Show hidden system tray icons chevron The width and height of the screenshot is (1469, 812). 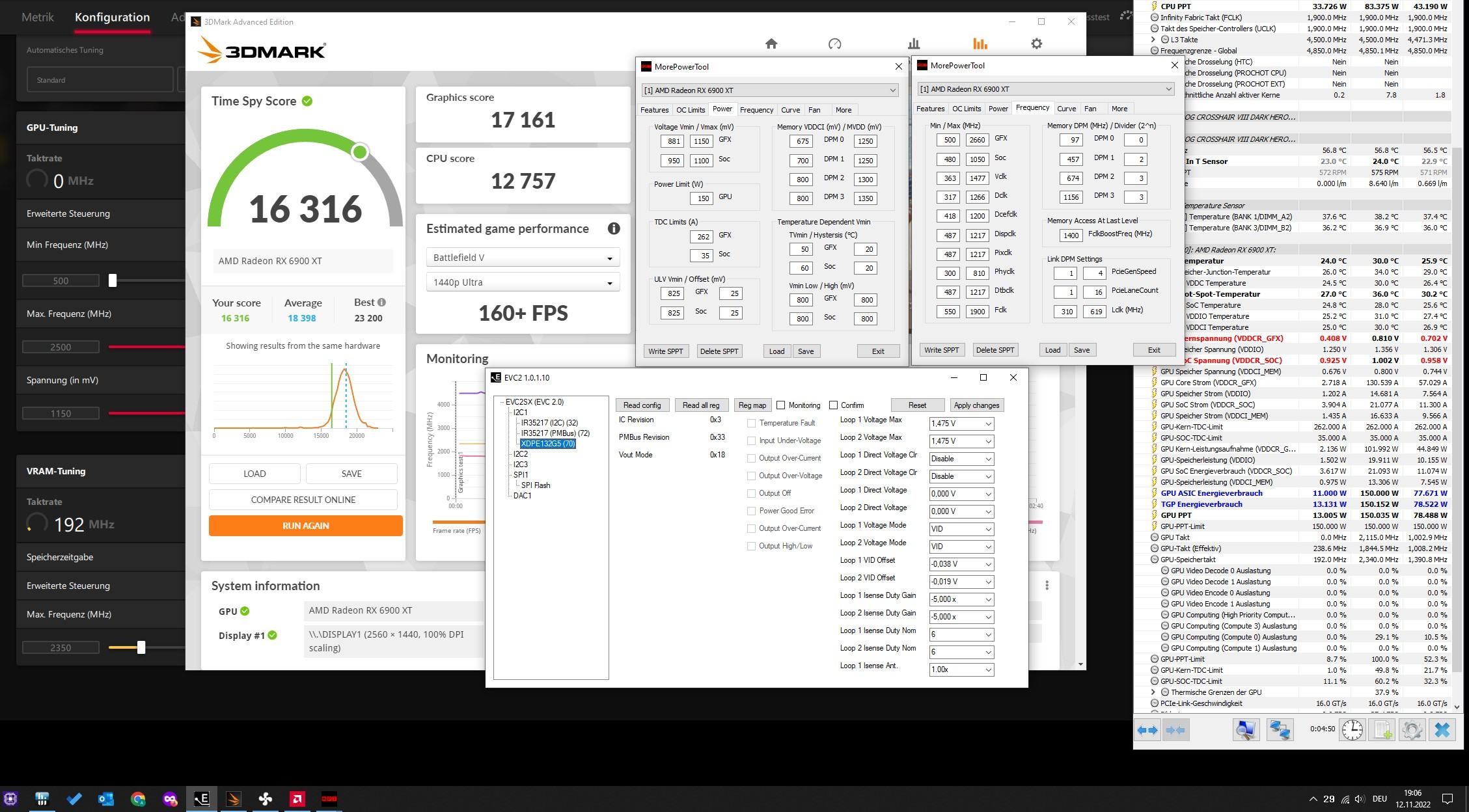(1313, 798)
